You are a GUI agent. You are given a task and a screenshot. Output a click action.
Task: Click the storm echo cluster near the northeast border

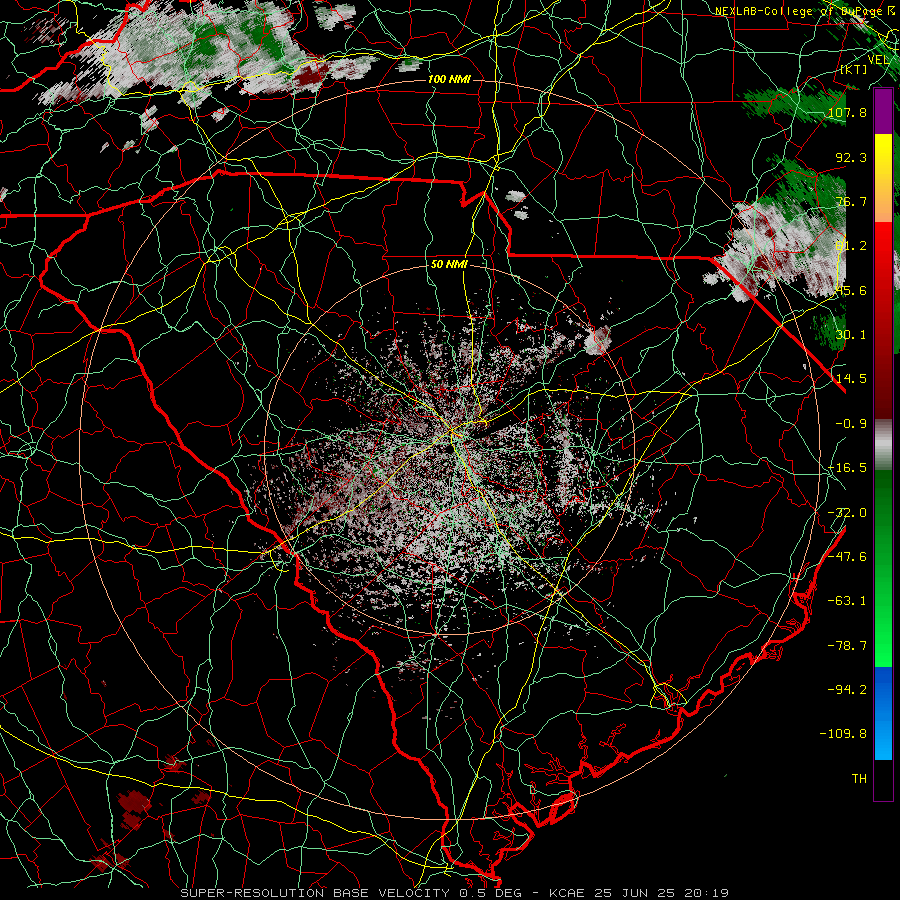pos(783,247)
